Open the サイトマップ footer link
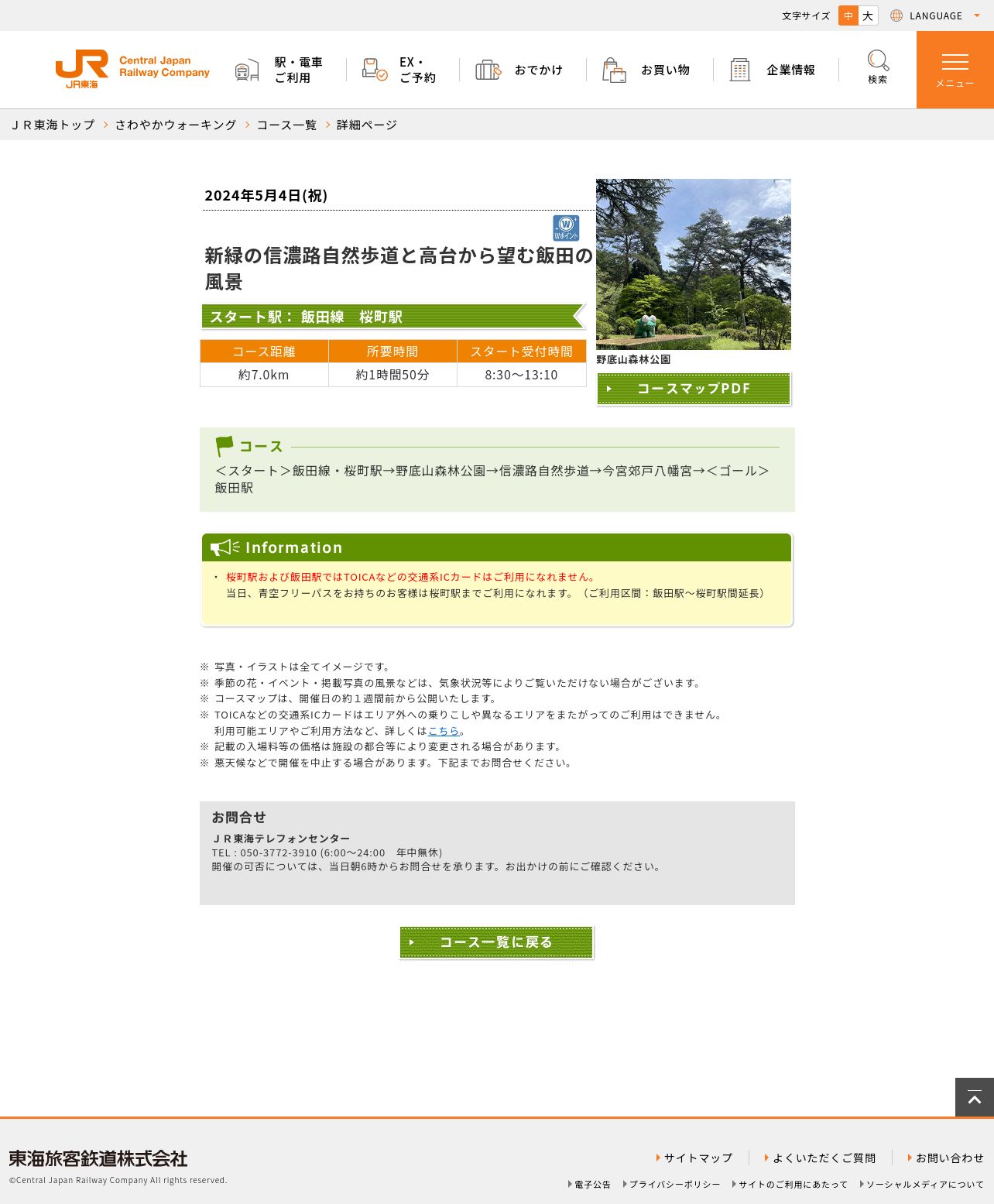The width and height of the screenshot is (994, 1204). (698, 1158)
